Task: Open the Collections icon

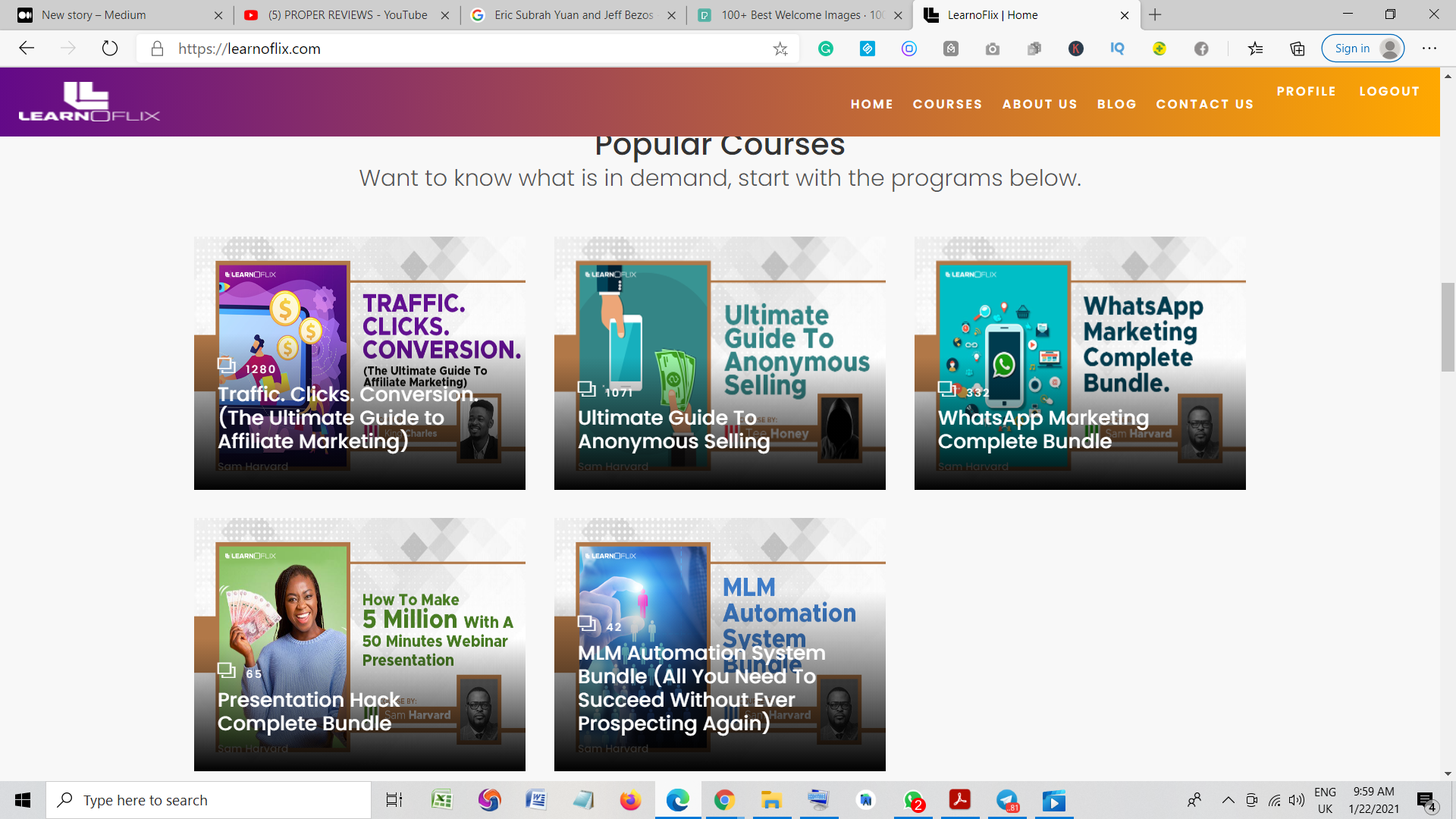Action: point(1298,49)
